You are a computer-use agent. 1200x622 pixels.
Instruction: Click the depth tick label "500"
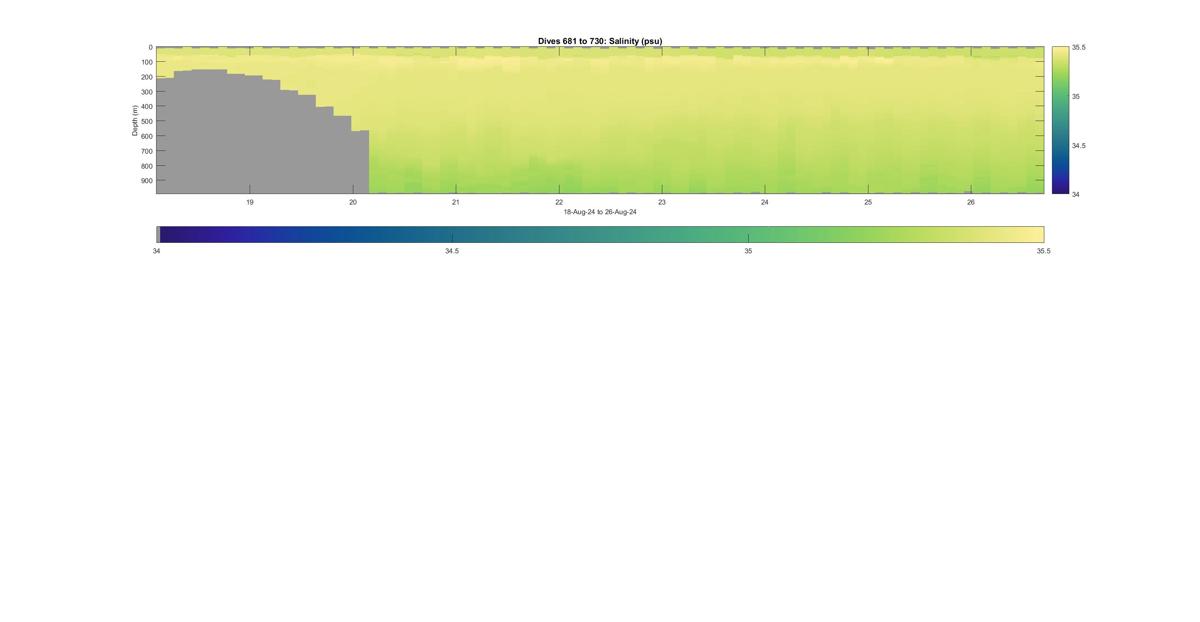coord(147,122)
